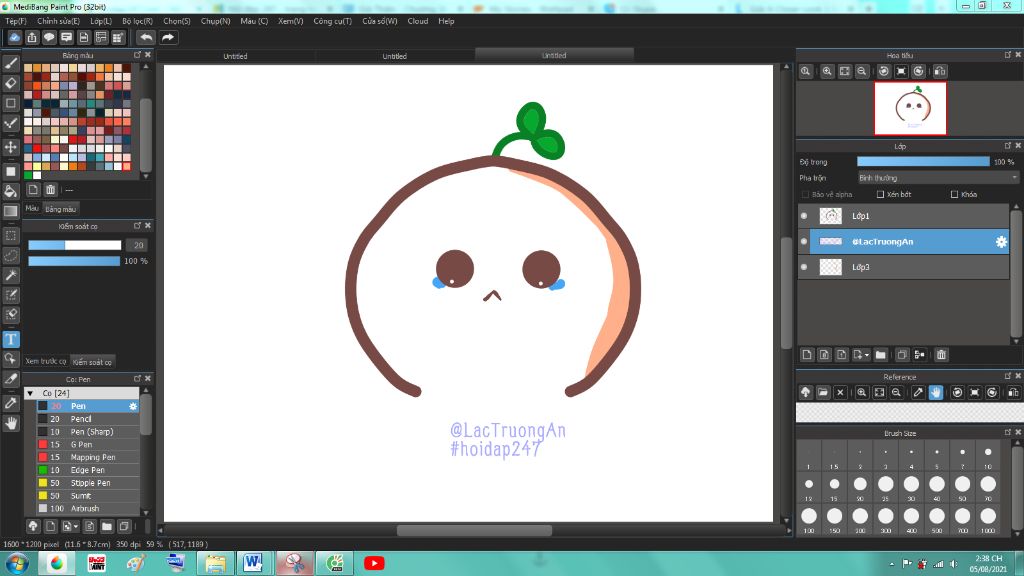Click the navigator preview thumbnail
The image size is (1024, 576).
click(x=910, y=108)
